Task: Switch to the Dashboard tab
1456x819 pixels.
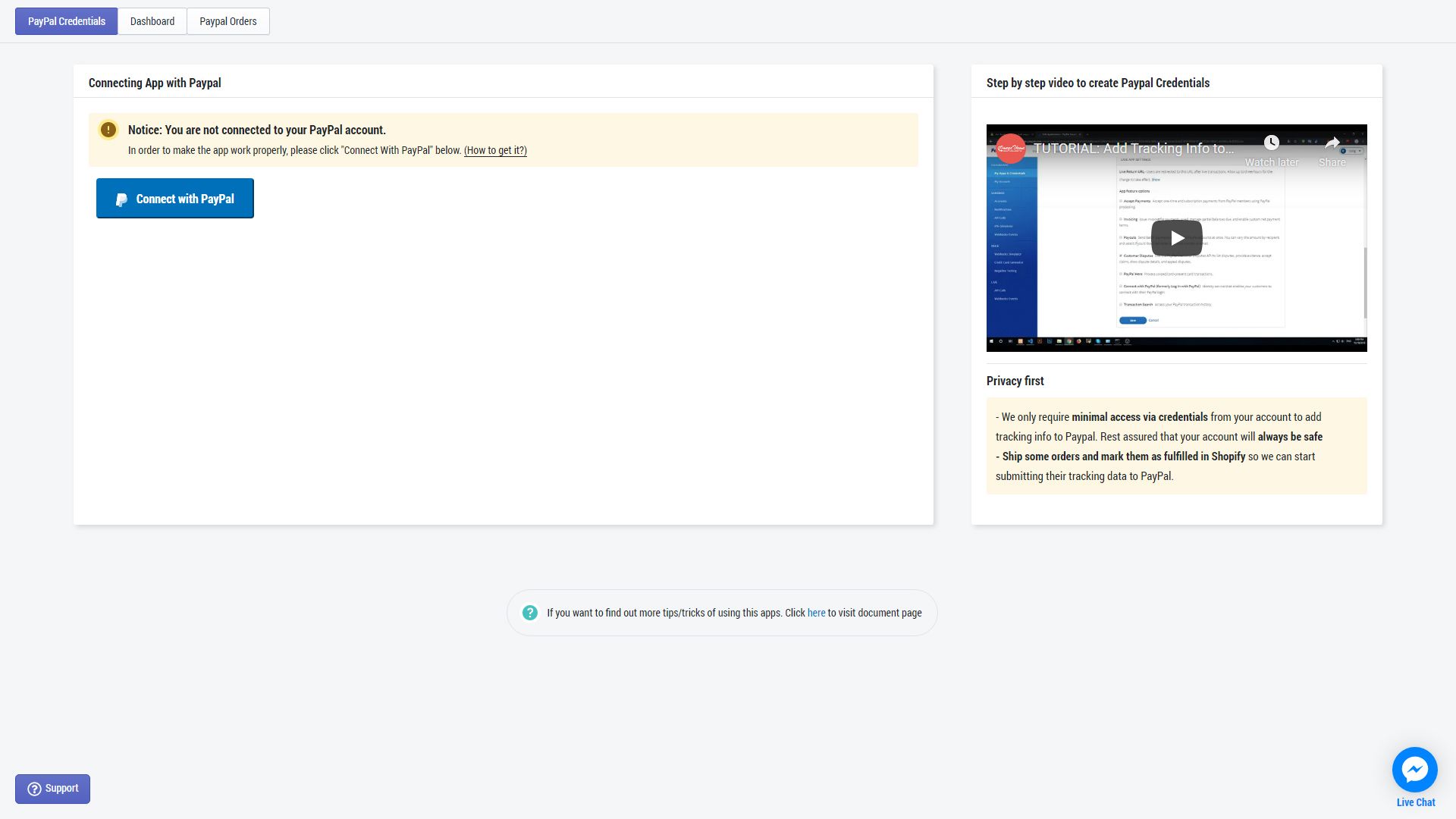Action: 152,21
